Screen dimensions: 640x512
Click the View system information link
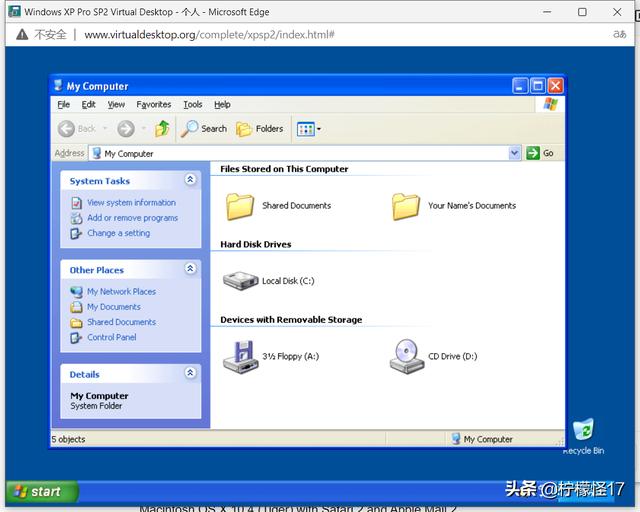[131, 202]
